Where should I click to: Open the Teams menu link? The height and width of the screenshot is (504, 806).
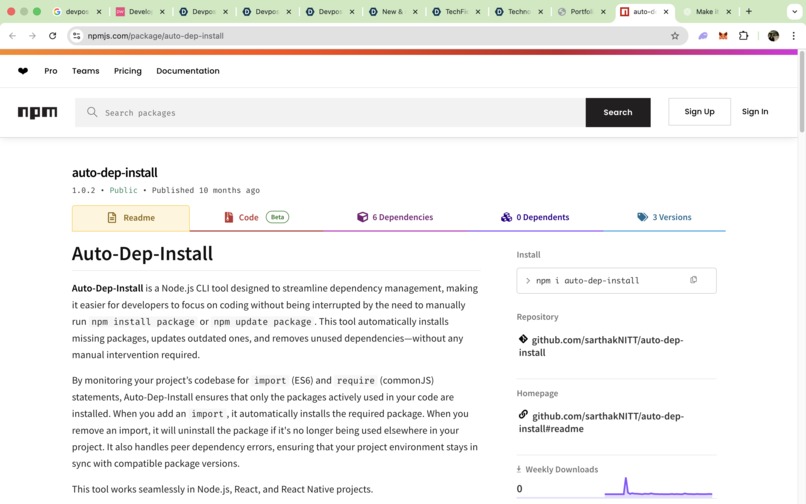pos(86,71)
